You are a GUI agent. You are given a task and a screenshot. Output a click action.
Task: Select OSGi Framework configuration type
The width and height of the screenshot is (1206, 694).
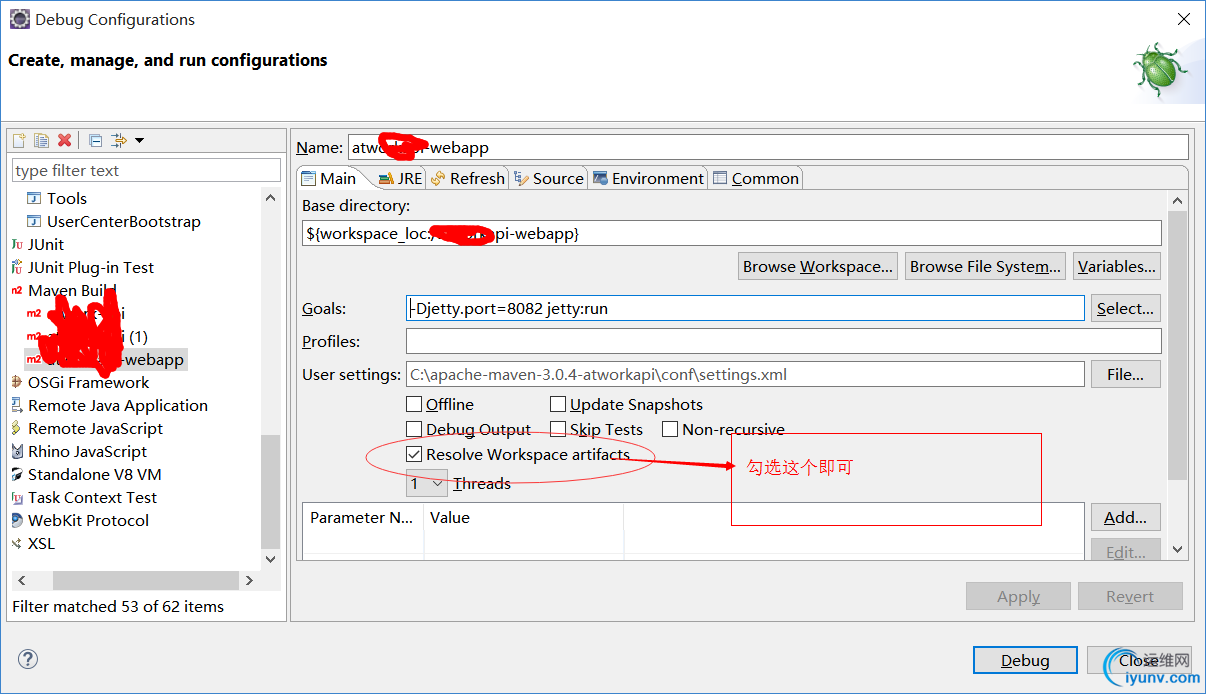click(x=88, y=382)
